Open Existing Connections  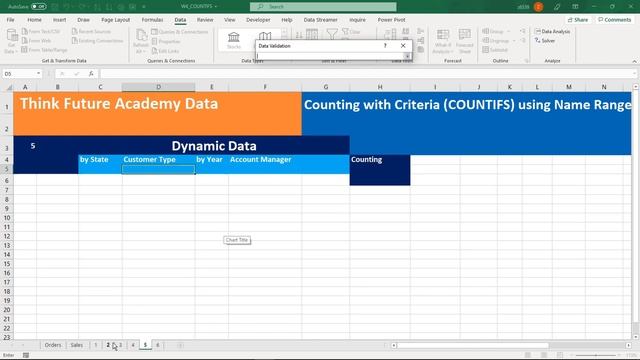point(97,40)
